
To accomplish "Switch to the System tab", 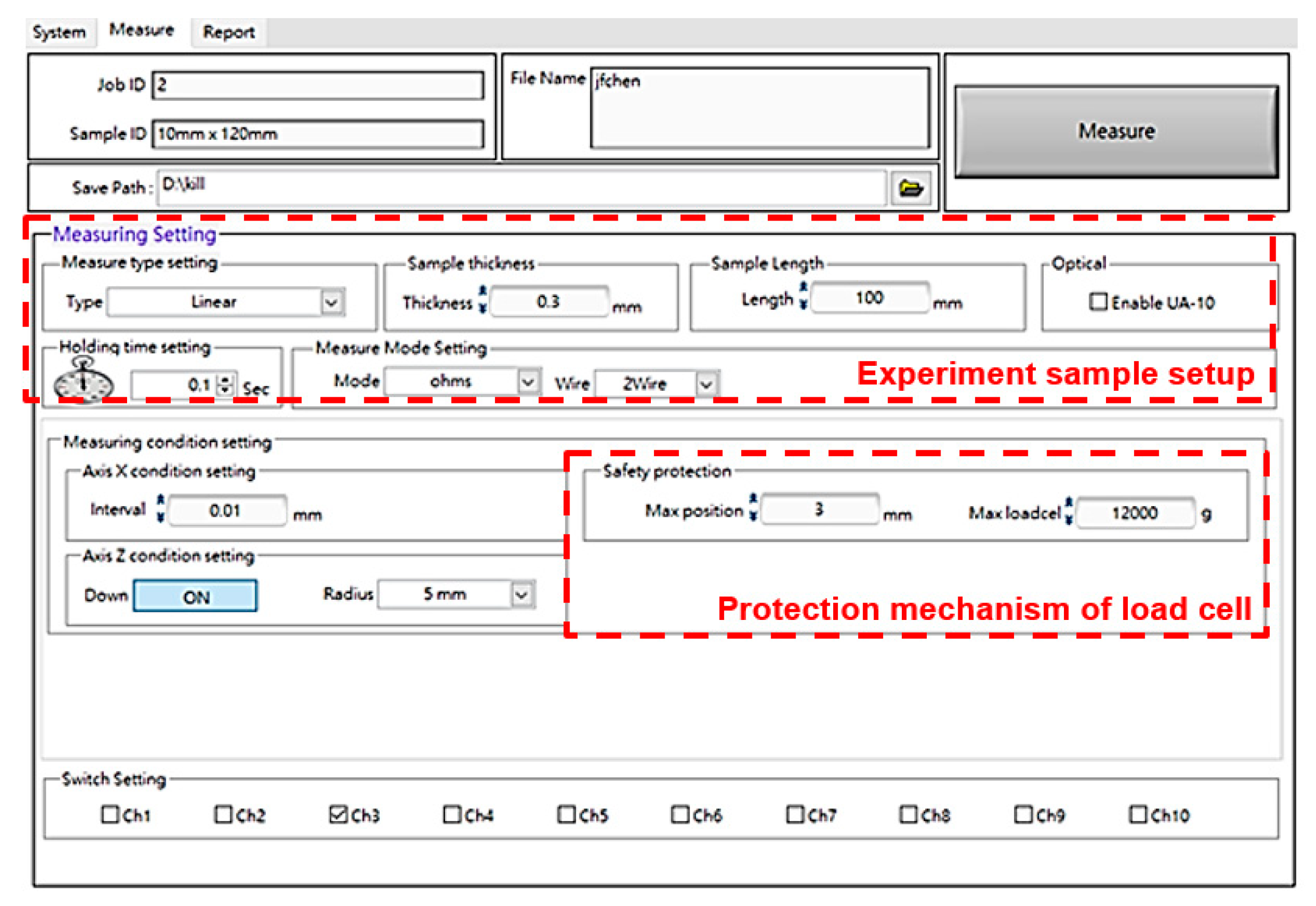I will (60, 32).
